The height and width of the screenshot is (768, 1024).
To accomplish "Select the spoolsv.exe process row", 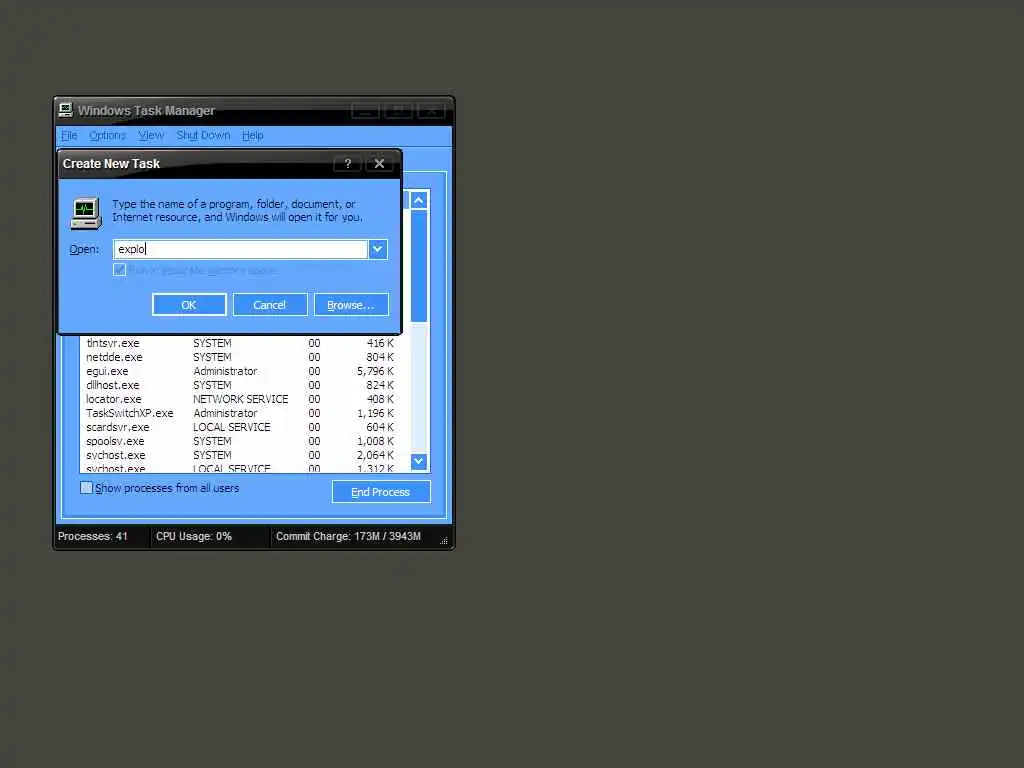I will tap(240, 441).
